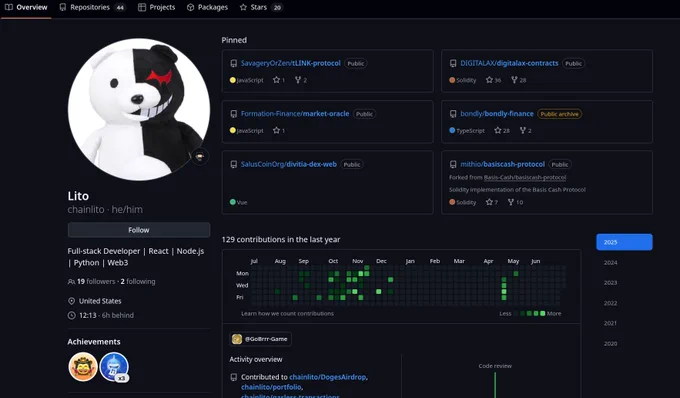Click the Public archive label on bondly-finance
The height and width of the screenshot is (398, 680).
pyautogui.click(x=559, y=114)
